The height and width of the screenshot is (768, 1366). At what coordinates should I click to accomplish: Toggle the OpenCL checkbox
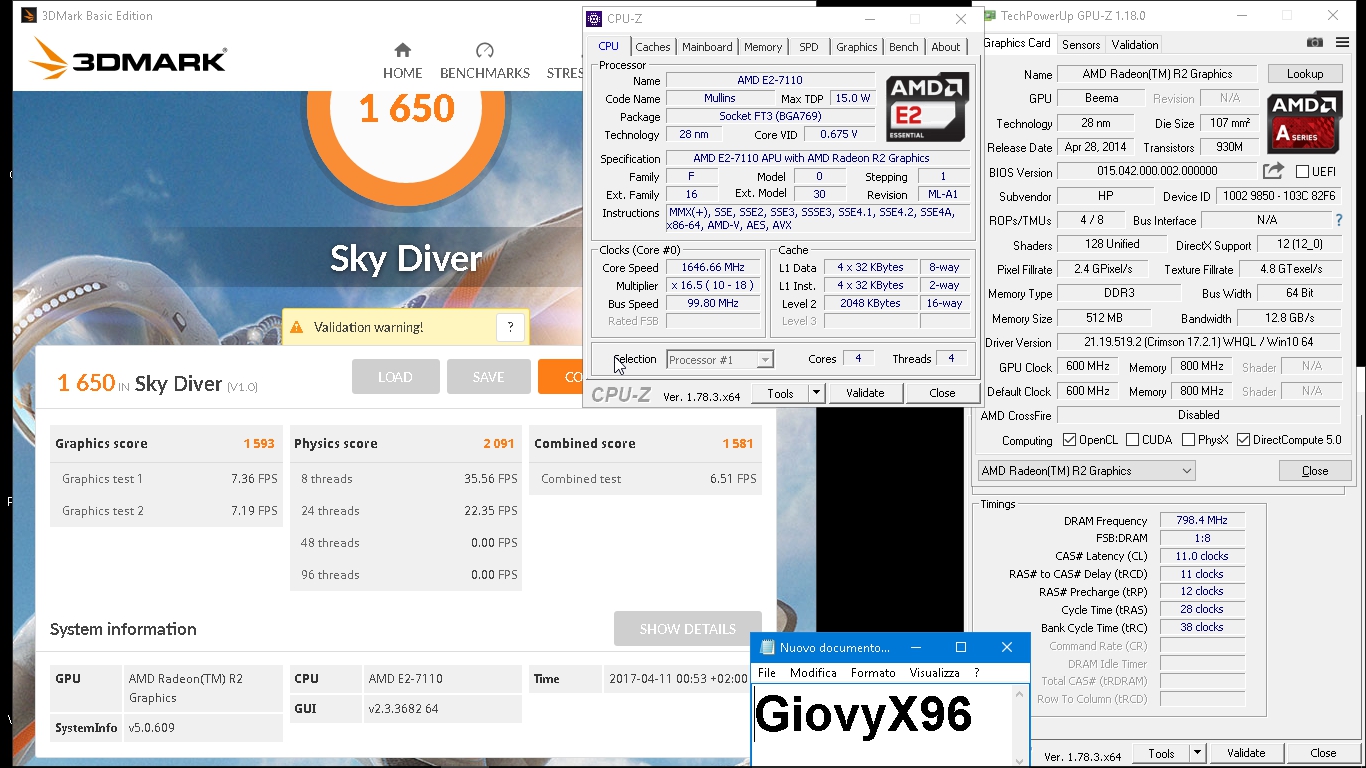pyautogui.click(x=1070, y=440)
